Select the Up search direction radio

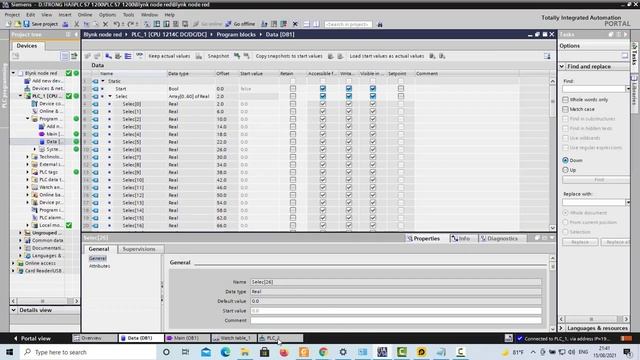tap(565, 170)
